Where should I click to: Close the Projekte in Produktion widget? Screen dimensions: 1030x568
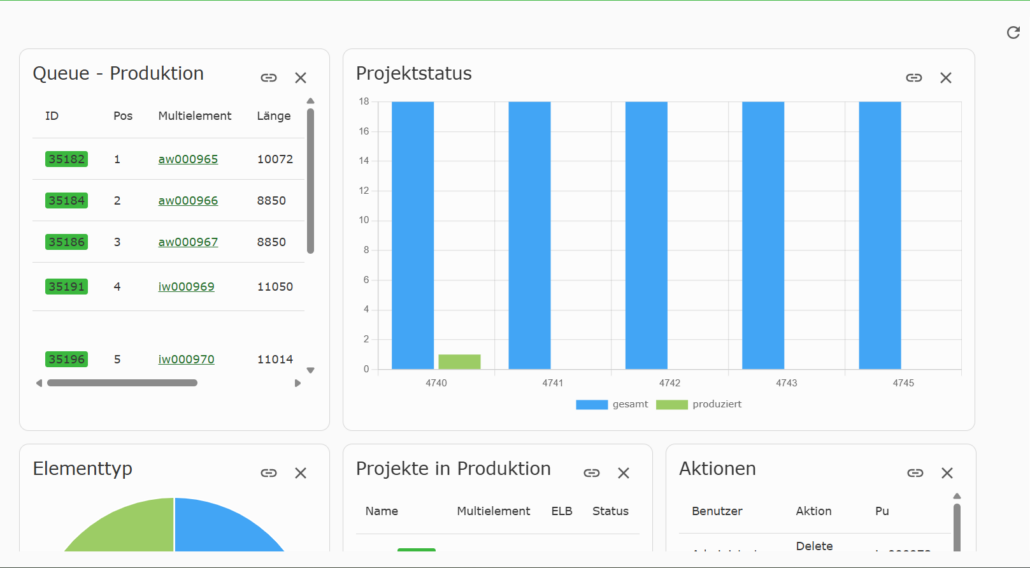click(623, 473)
